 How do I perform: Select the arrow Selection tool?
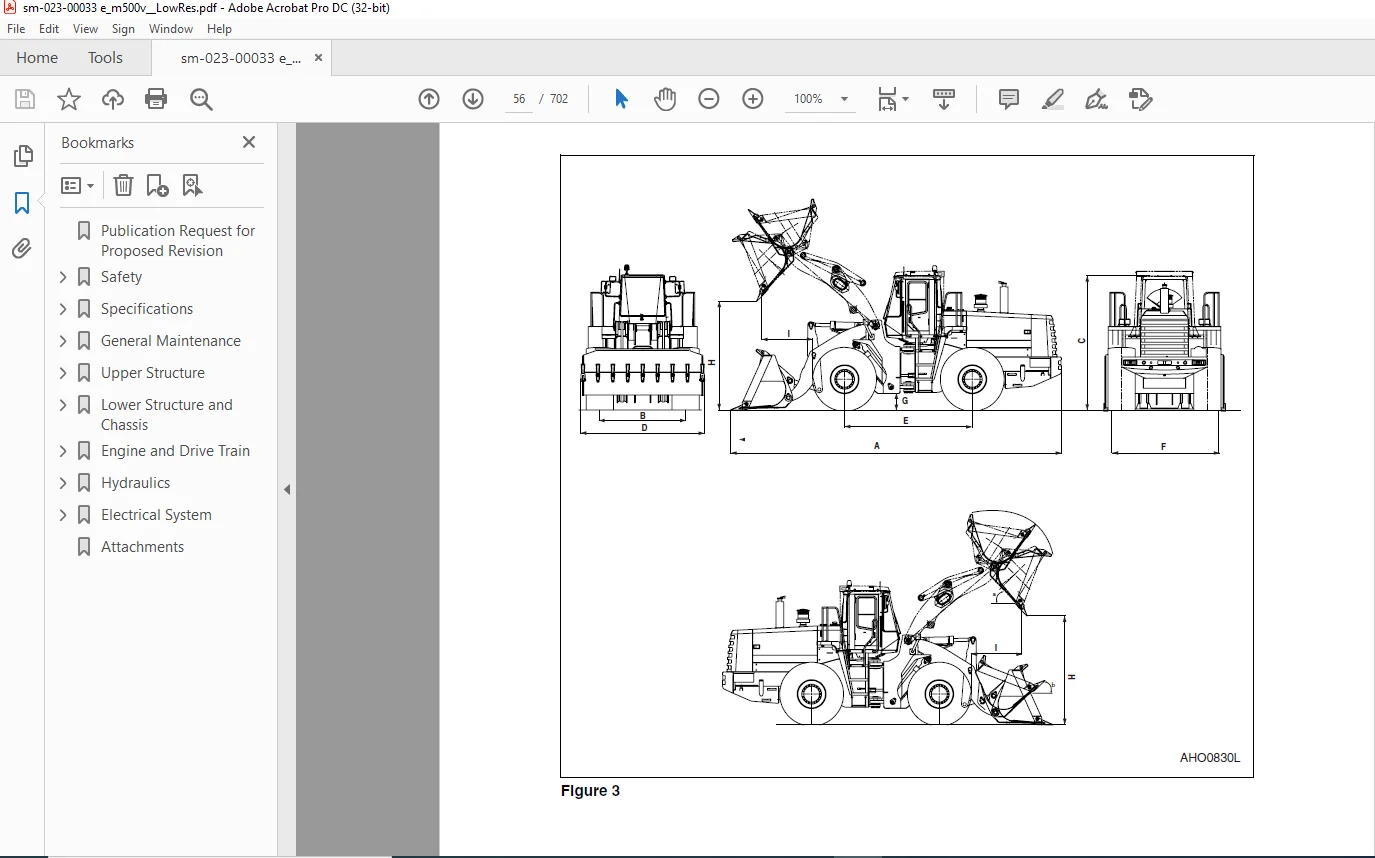621,99
